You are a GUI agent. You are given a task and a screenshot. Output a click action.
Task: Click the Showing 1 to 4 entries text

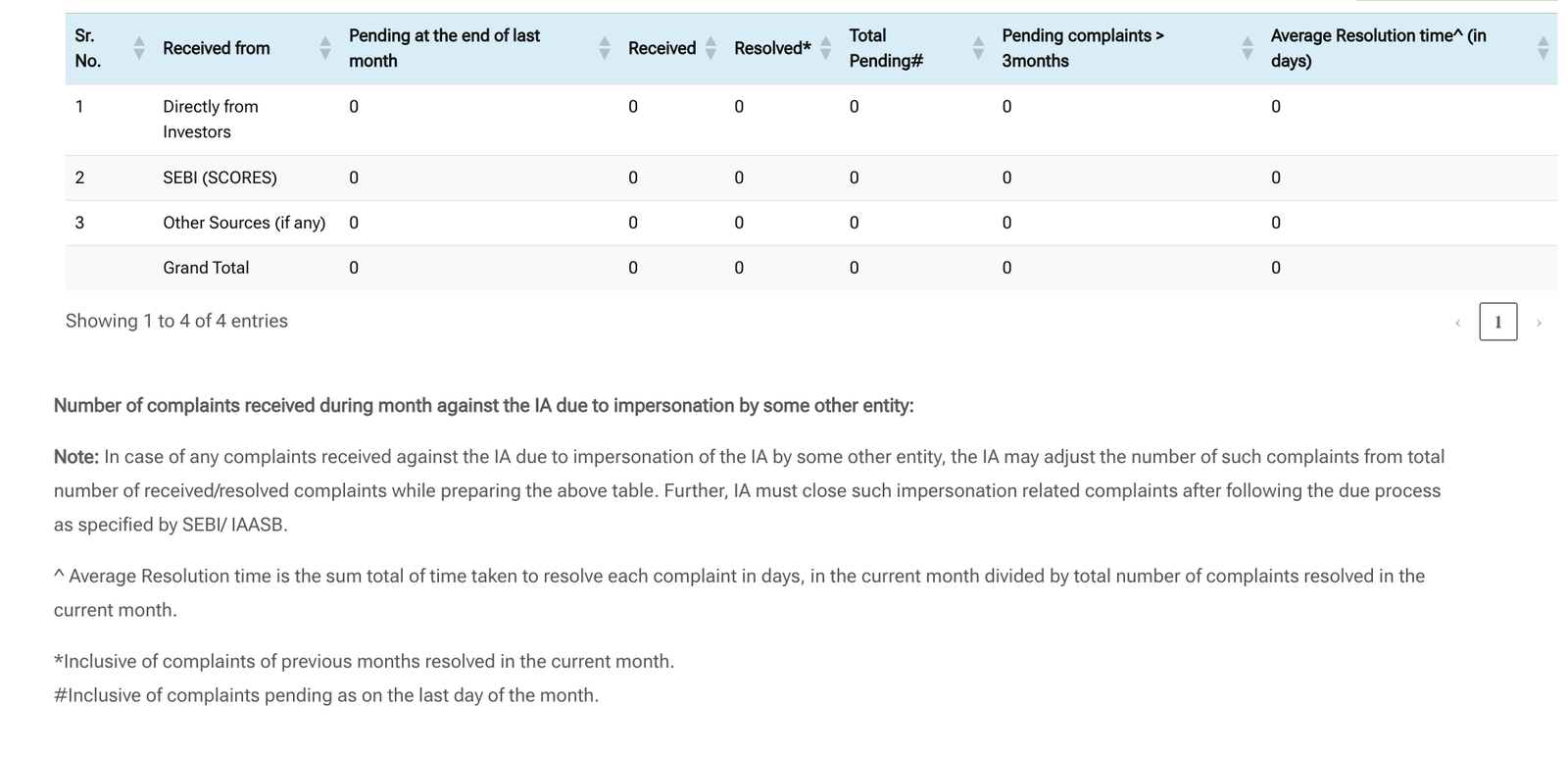click(x=176, y=321)
